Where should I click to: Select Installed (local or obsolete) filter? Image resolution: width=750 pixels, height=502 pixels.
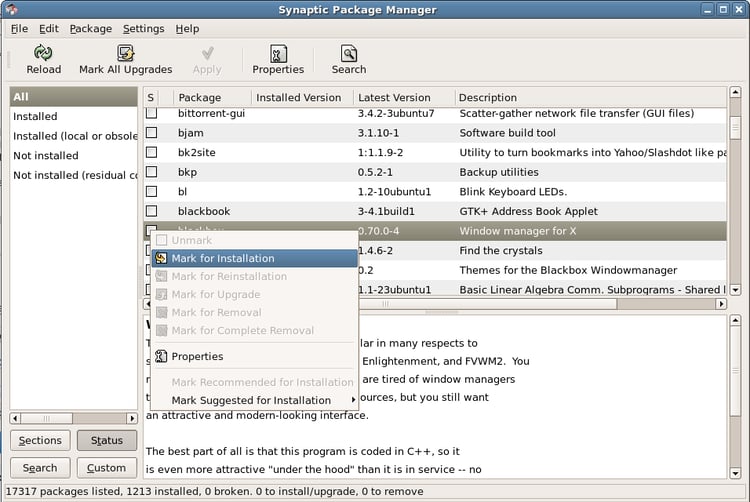click(73, 136)
